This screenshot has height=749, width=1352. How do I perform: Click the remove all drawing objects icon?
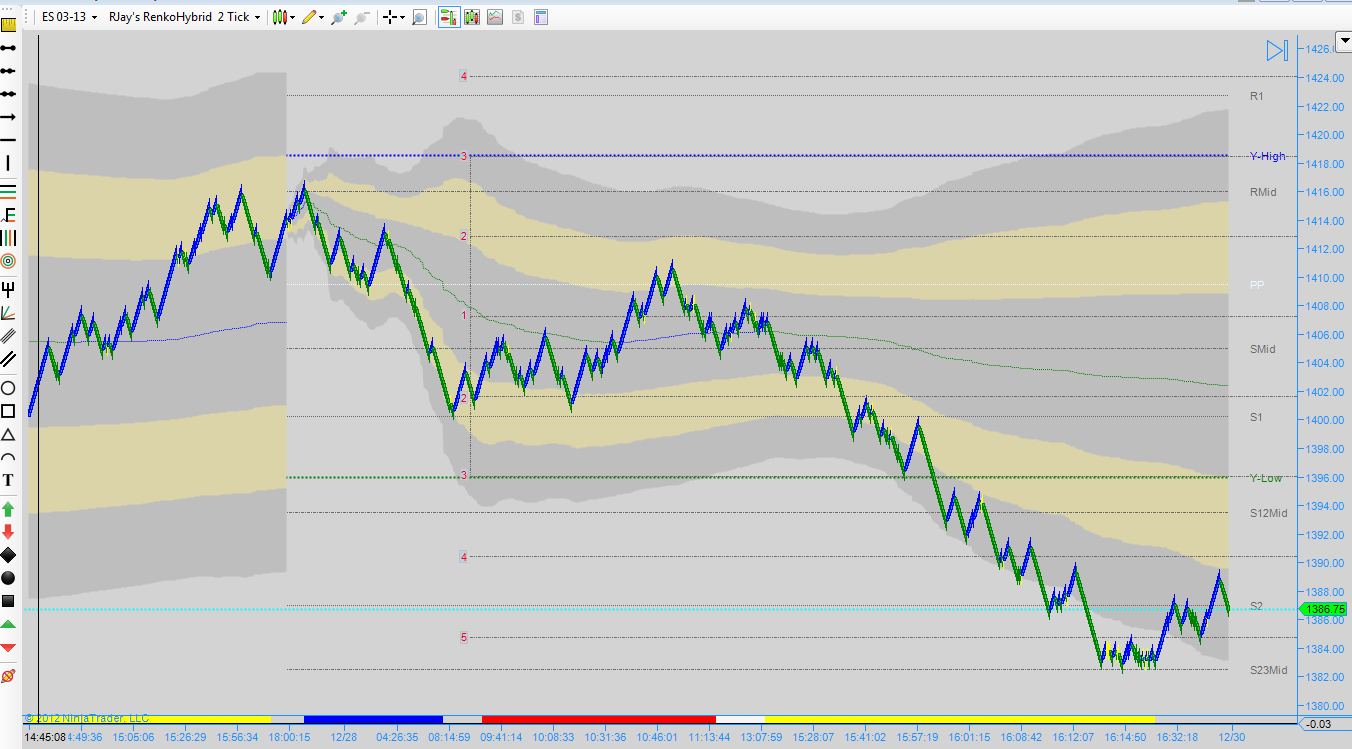8,676
